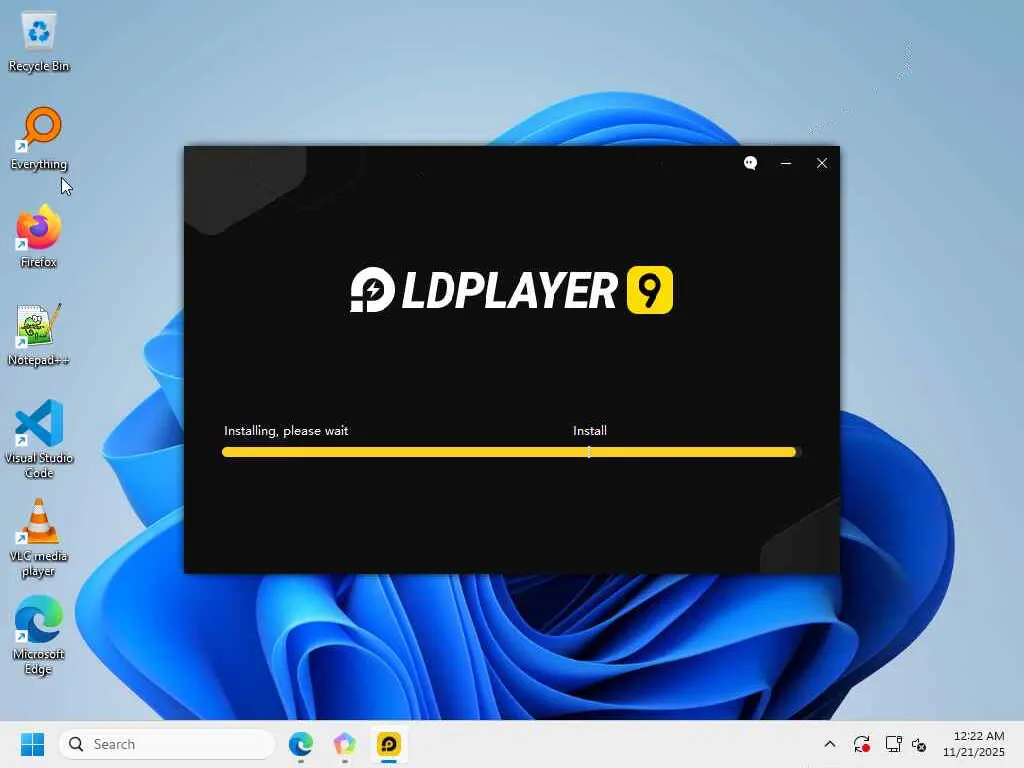Click the LDPlayer installer taskbar icon

pos(389,744)
